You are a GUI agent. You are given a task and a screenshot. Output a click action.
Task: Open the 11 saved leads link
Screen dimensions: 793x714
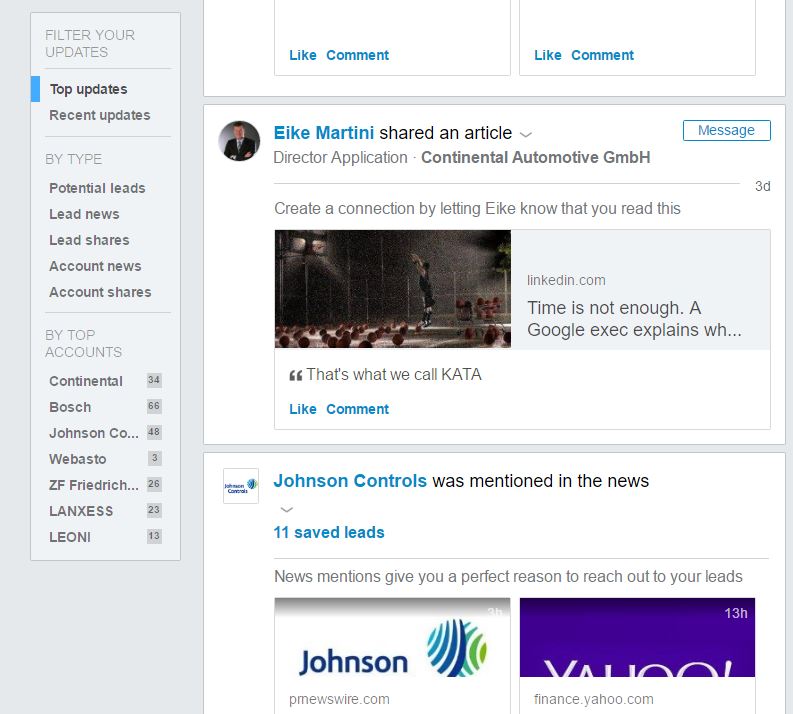pyautogui.click(x=329, y=532)
